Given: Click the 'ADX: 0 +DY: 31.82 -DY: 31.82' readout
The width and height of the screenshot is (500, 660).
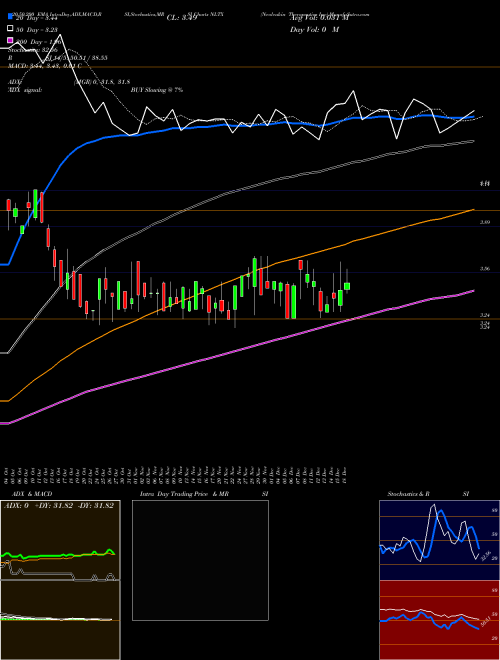Looking at the screenshot, I should click(x=59, y=506).
